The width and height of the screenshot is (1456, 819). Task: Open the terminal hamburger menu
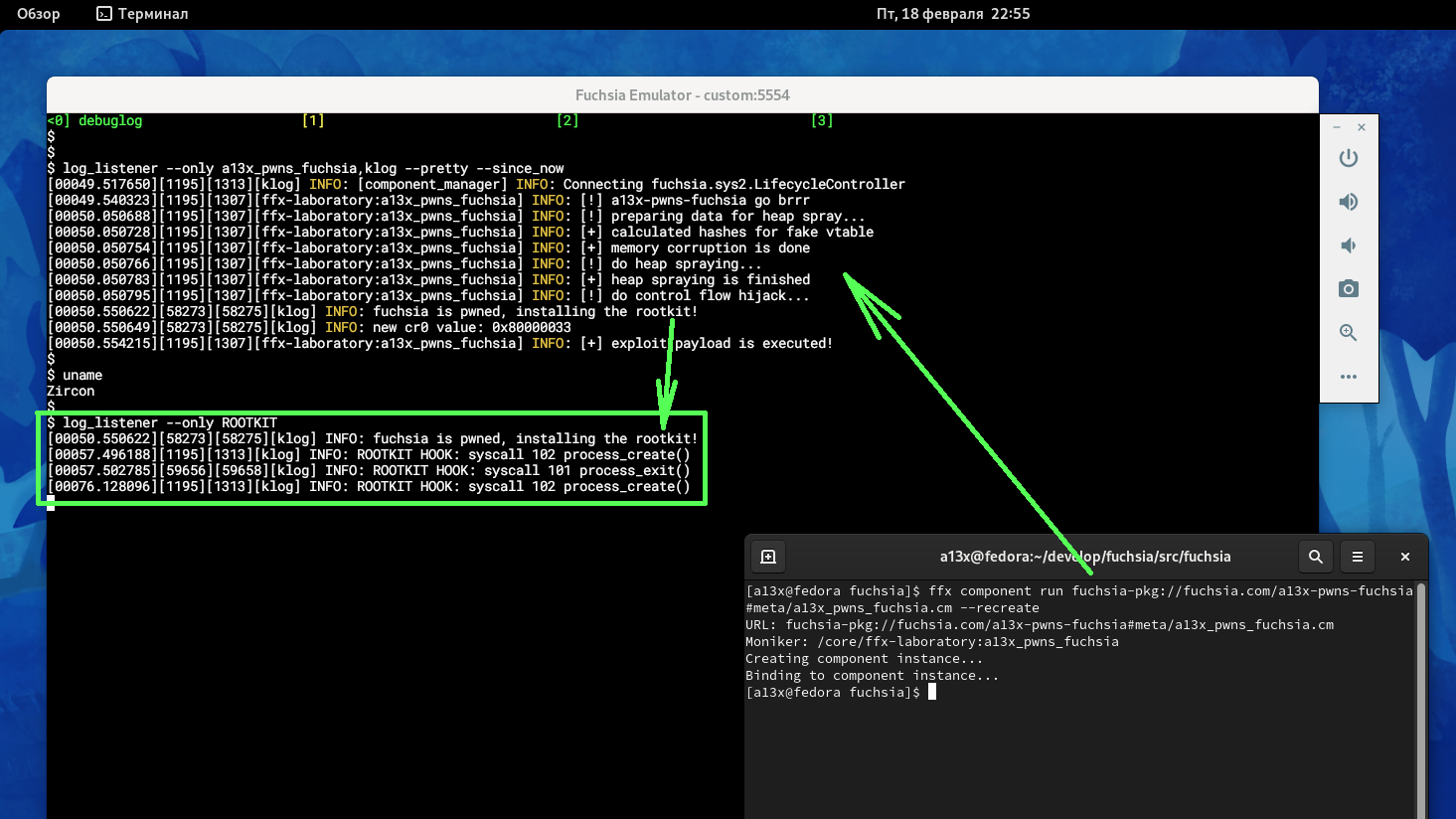1358,557
